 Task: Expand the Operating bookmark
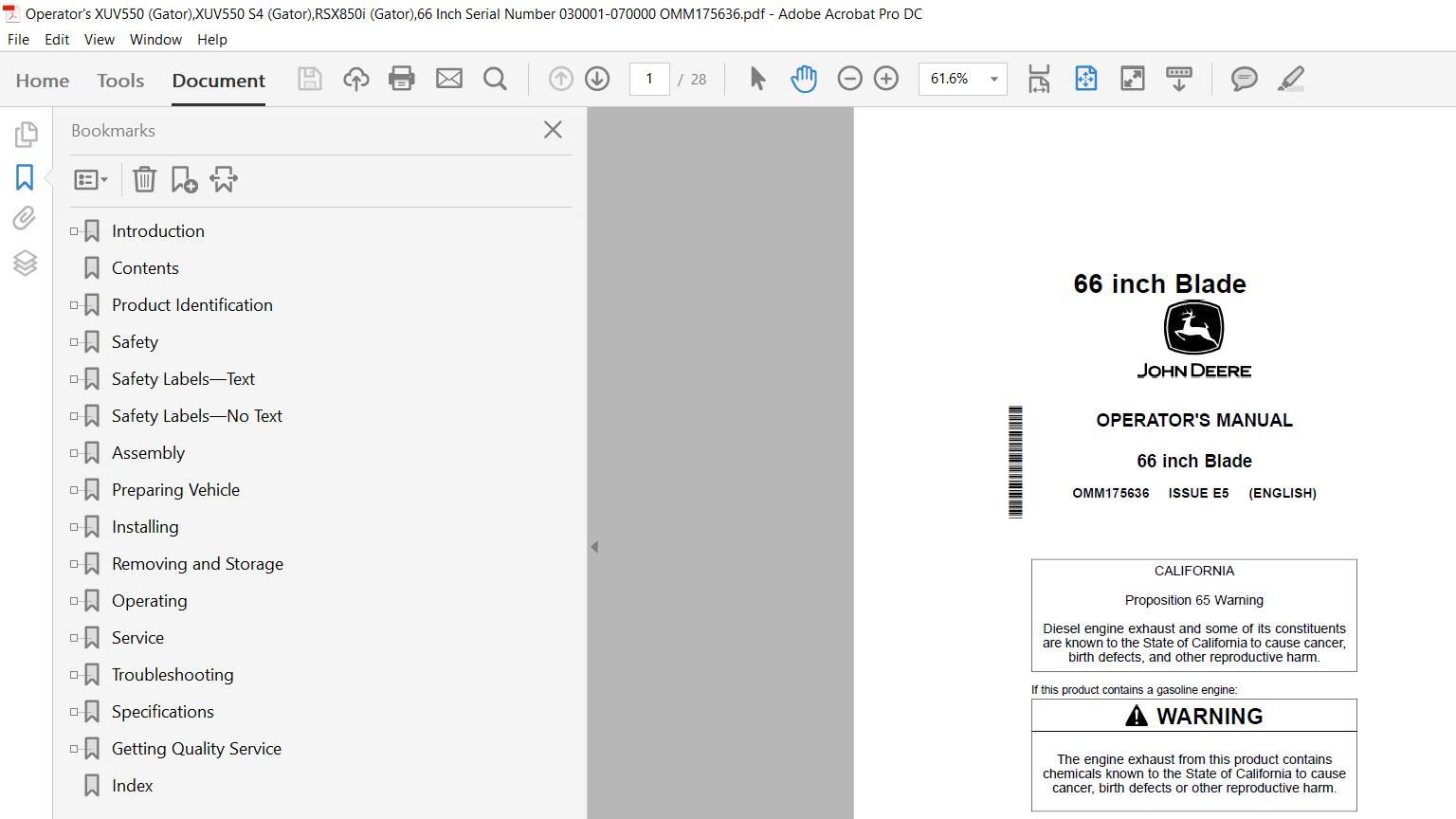(74, 601)
